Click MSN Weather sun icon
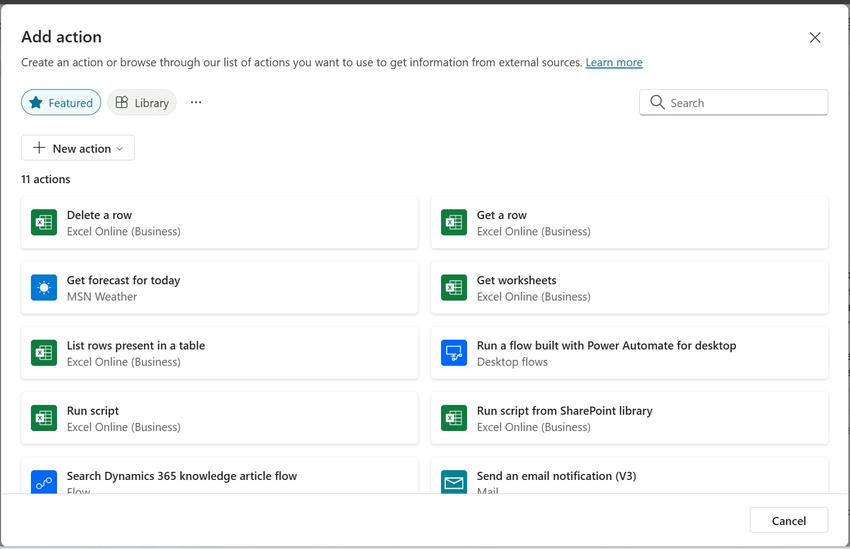This screenshot has height=549, width=850. point(44,288)
